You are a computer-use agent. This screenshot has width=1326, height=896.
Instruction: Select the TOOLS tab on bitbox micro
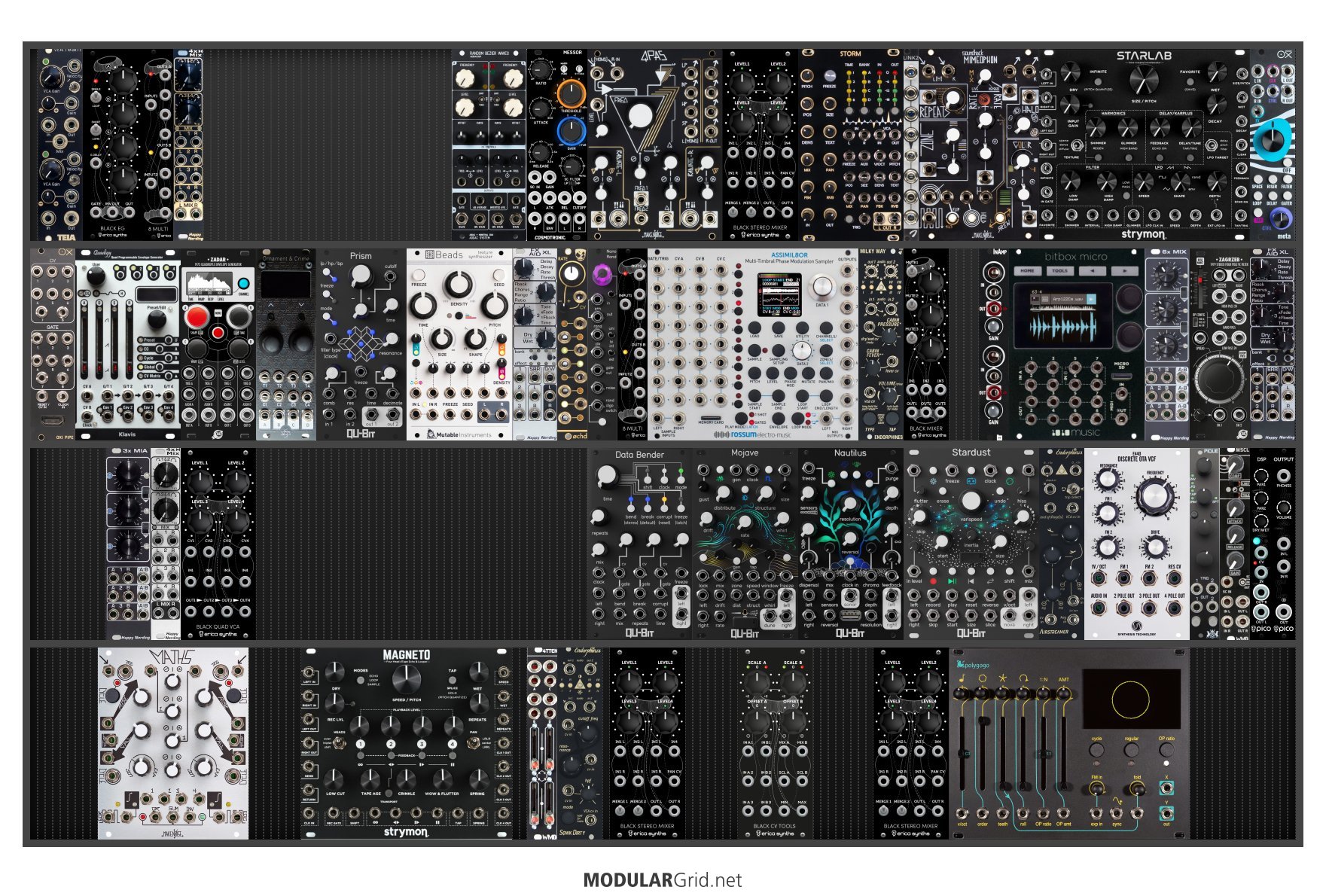click(x=1060, y=270)
